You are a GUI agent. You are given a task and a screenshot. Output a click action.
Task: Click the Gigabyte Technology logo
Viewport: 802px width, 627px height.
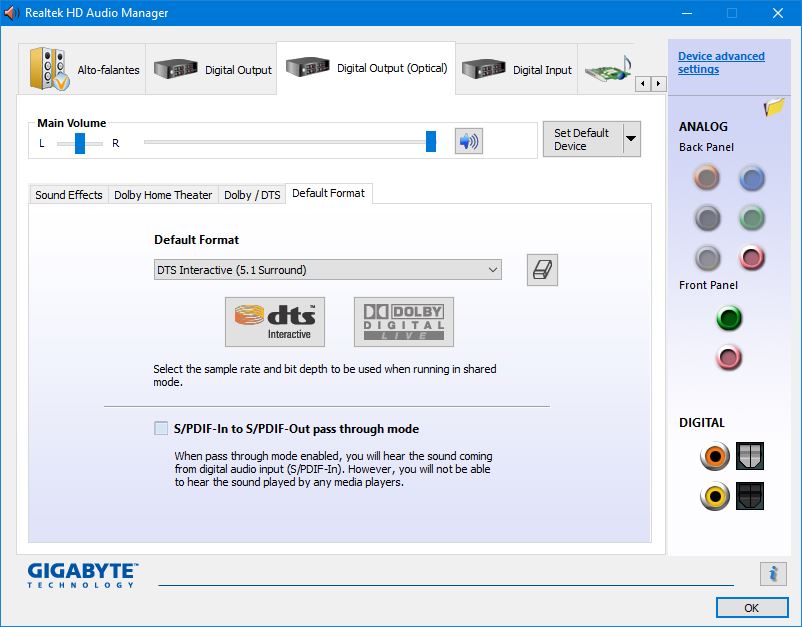(83, 575)
